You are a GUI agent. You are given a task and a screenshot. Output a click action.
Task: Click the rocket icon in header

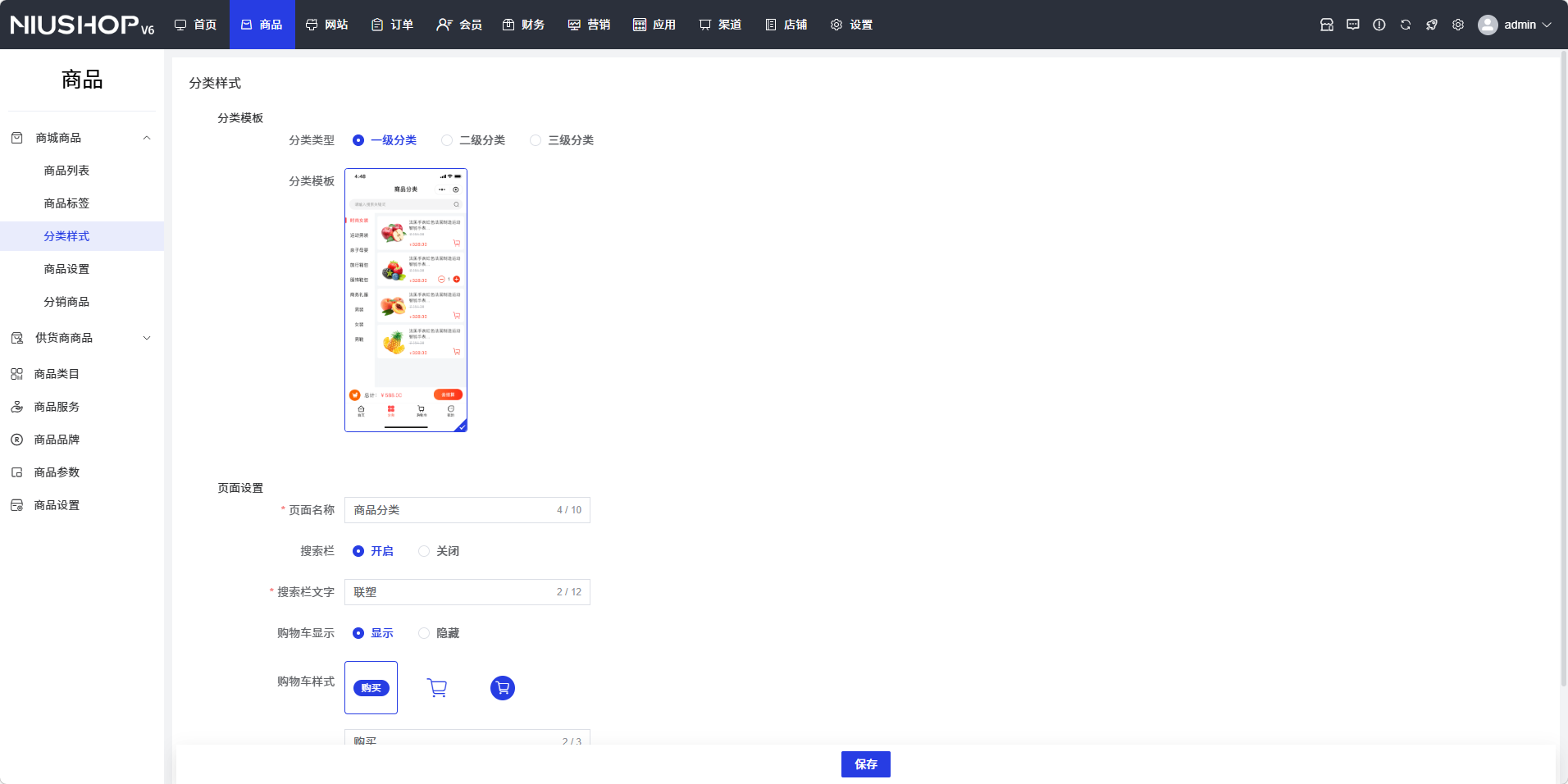pos(1431,25)
